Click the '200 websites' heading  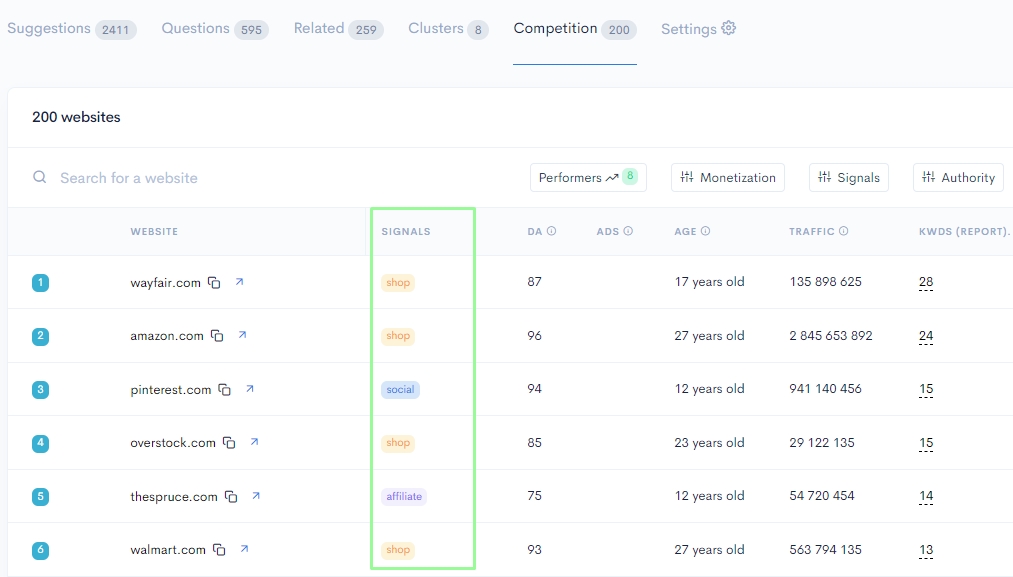click(x=76, y=117)
